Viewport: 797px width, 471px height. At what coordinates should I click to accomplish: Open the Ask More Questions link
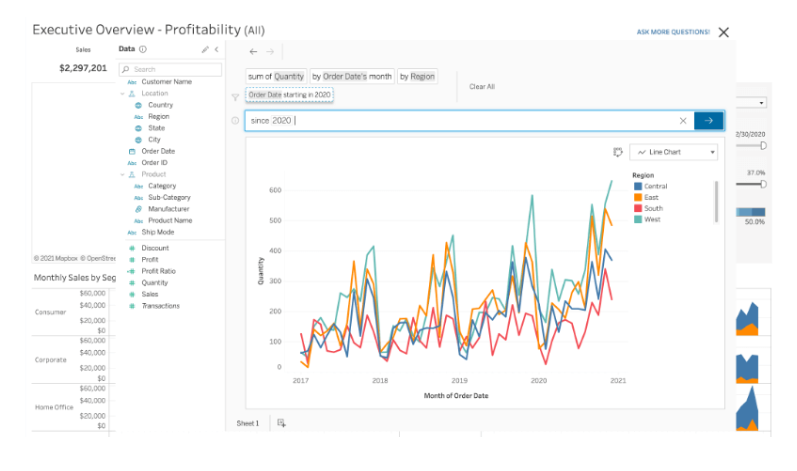coord(673,32)
